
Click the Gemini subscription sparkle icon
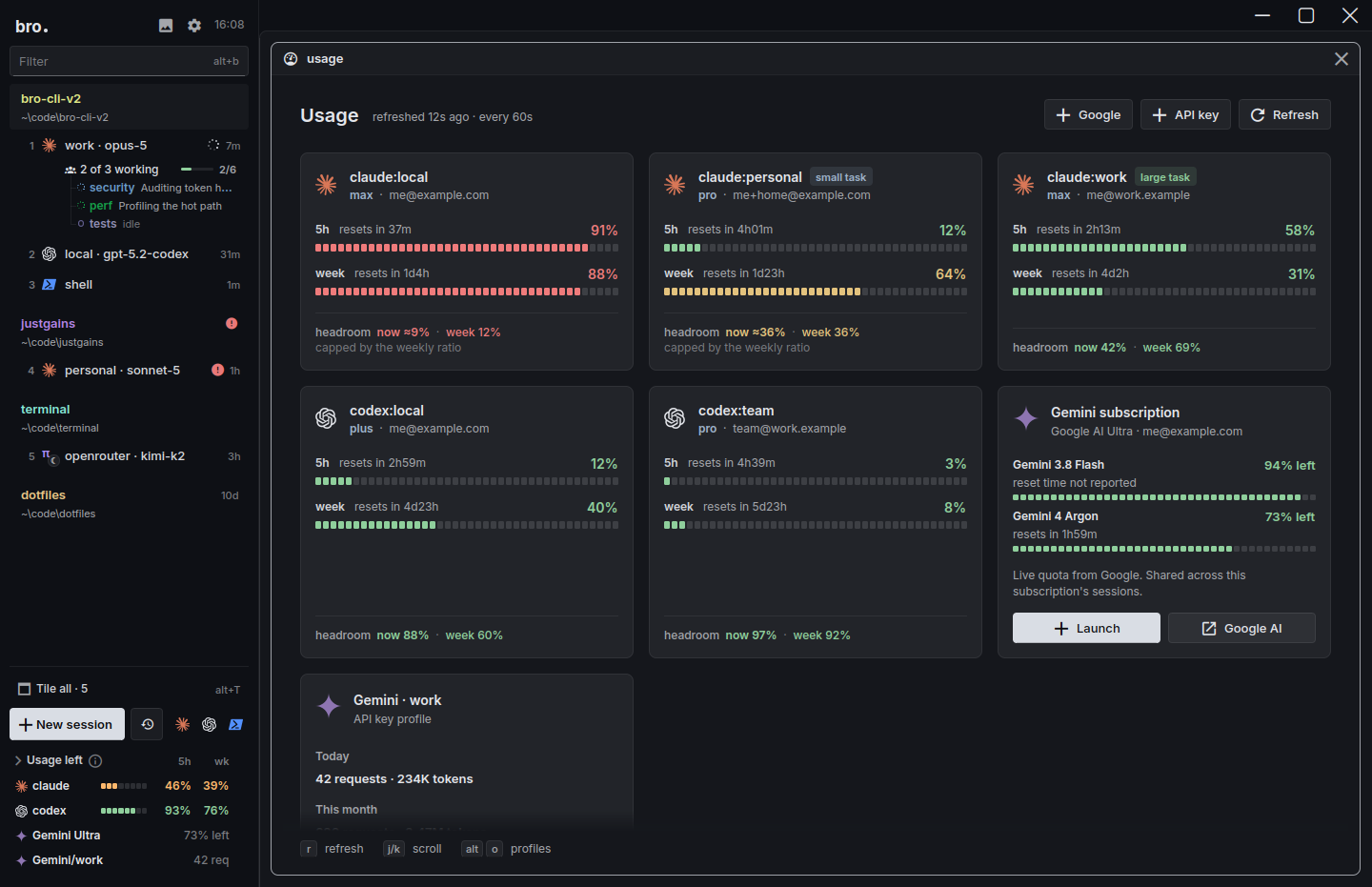[1025, 418]
